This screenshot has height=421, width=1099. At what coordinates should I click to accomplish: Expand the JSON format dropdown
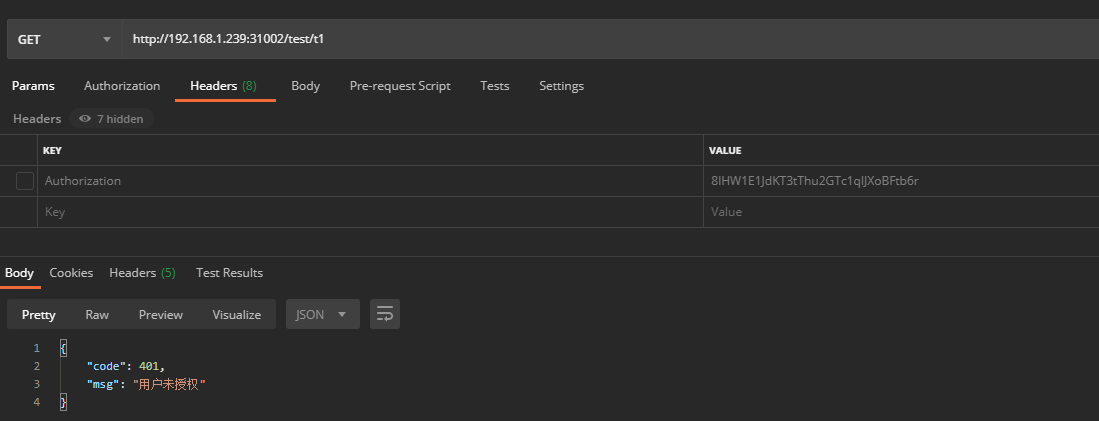coord(322,314)
